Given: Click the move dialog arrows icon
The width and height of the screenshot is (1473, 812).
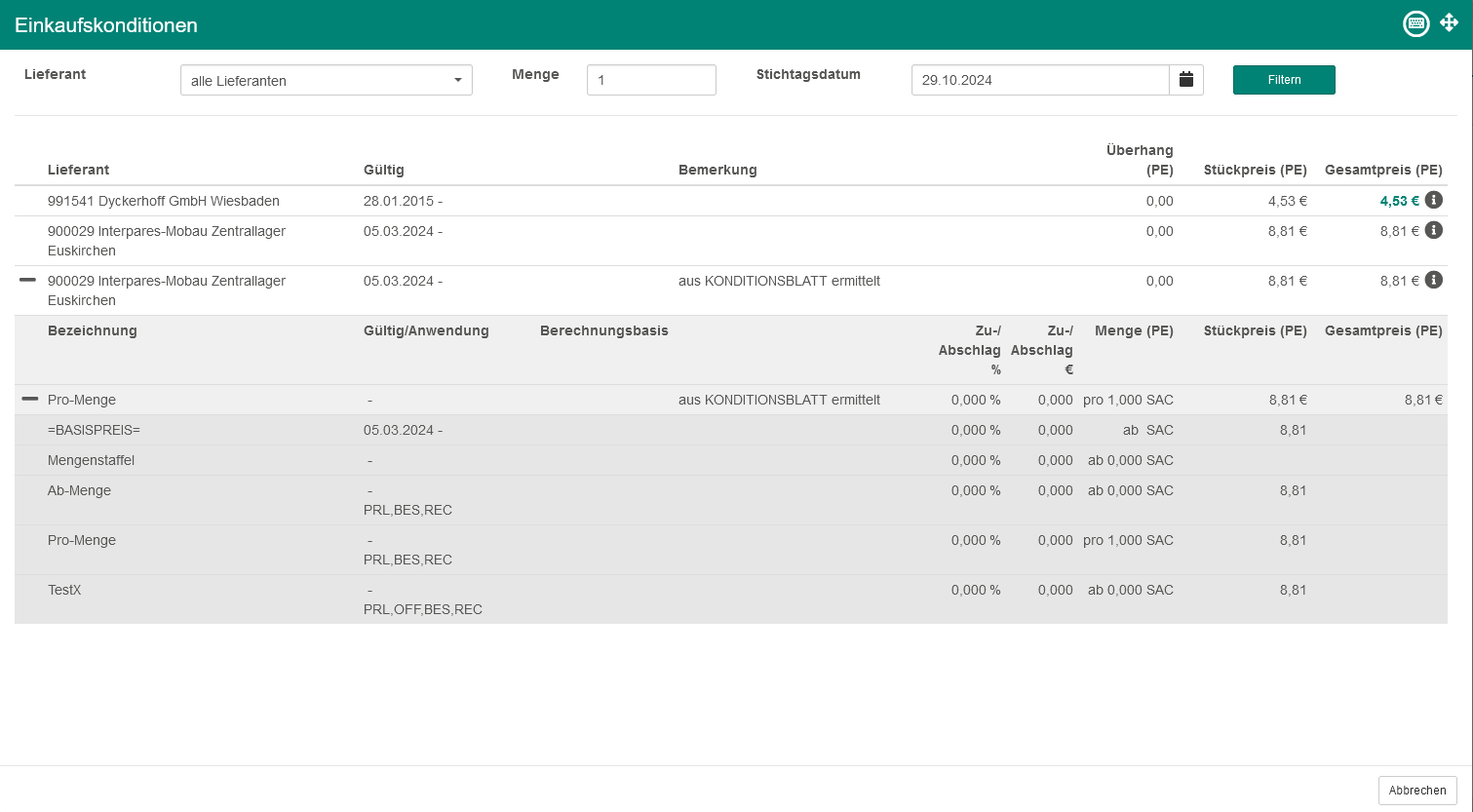Looking at the screenshot, I should click(x=1449, y=23).
